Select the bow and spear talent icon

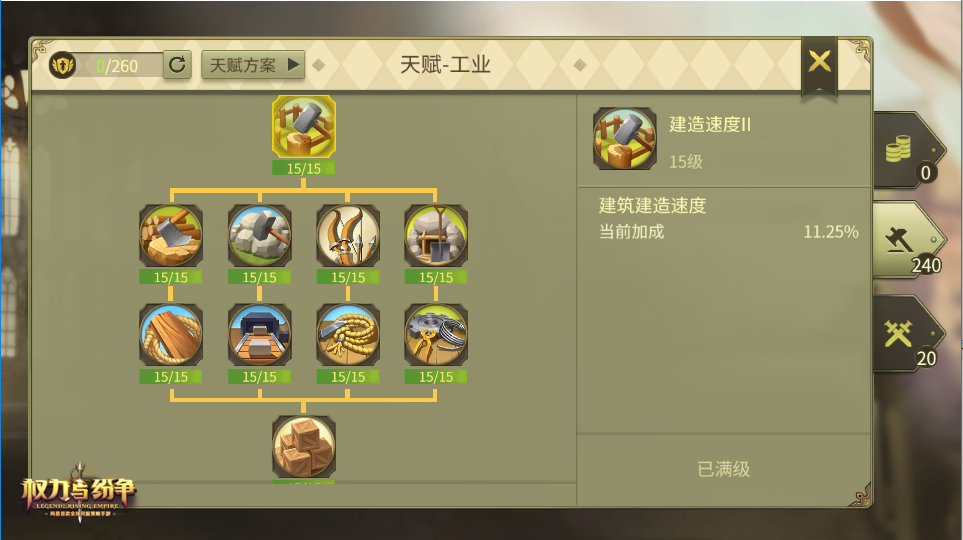348,236
